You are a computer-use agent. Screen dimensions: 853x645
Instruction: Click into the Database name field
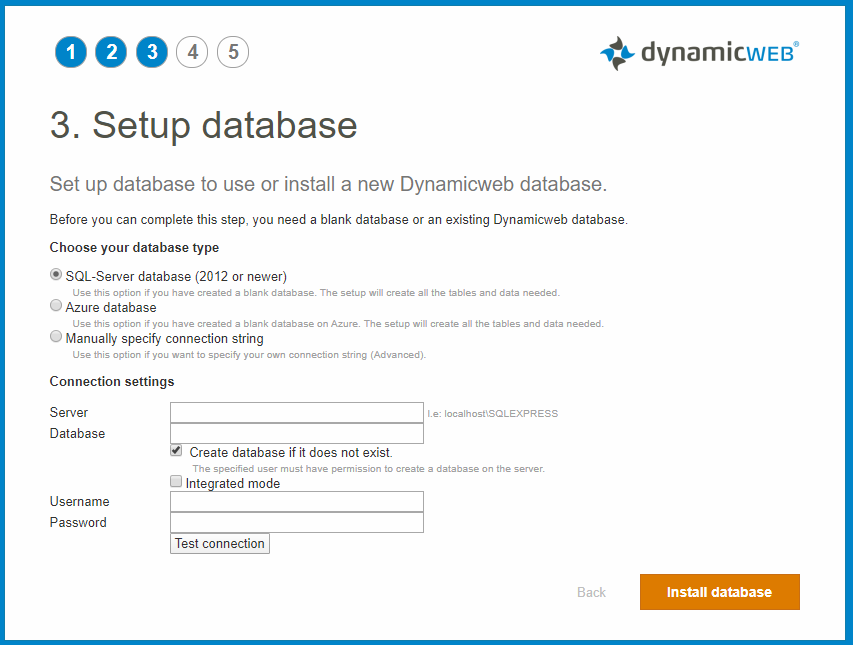point(297,433)
